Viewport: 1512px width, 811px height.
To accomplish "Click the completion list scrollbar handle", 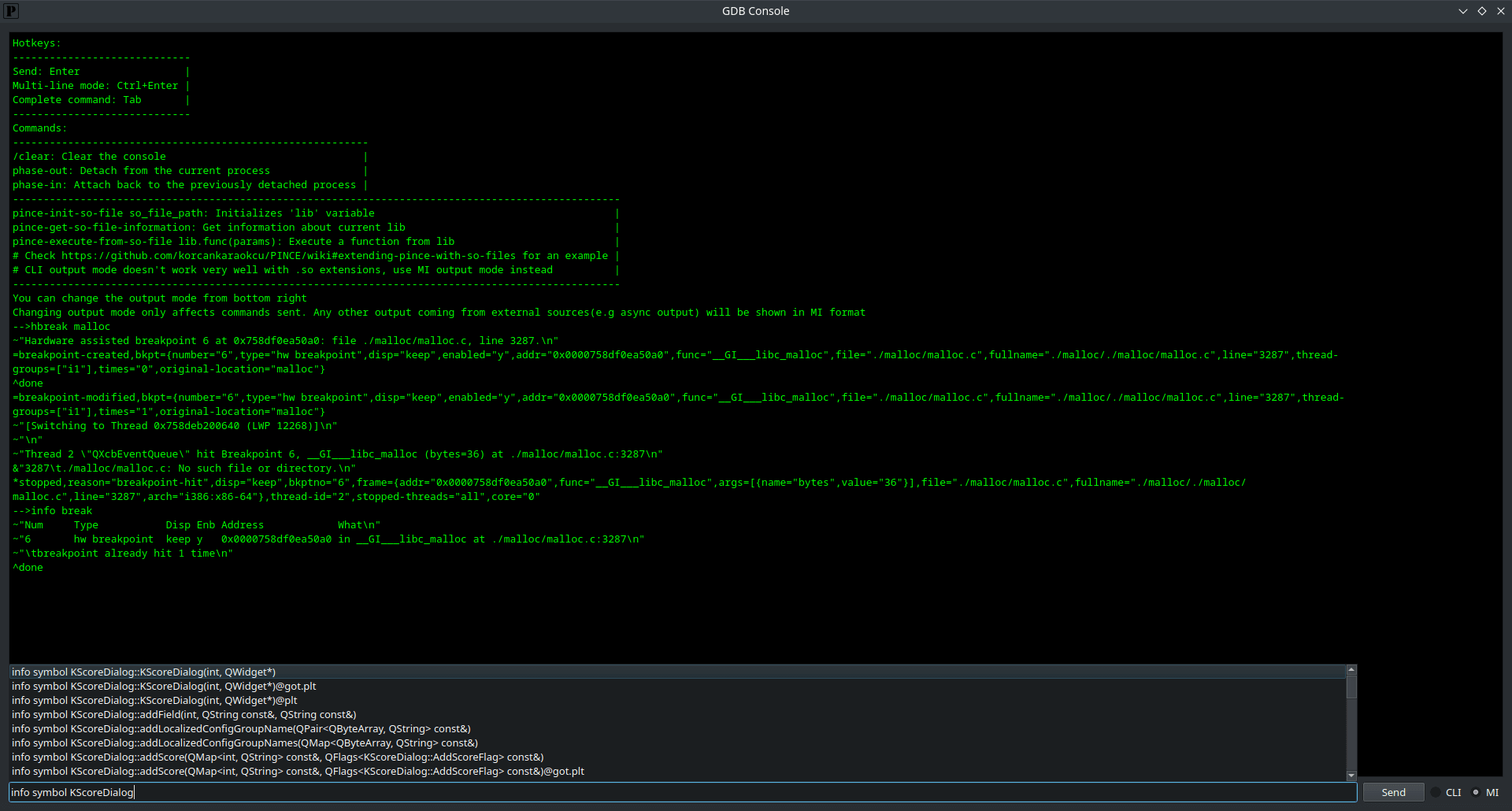I will [1351, 687].
